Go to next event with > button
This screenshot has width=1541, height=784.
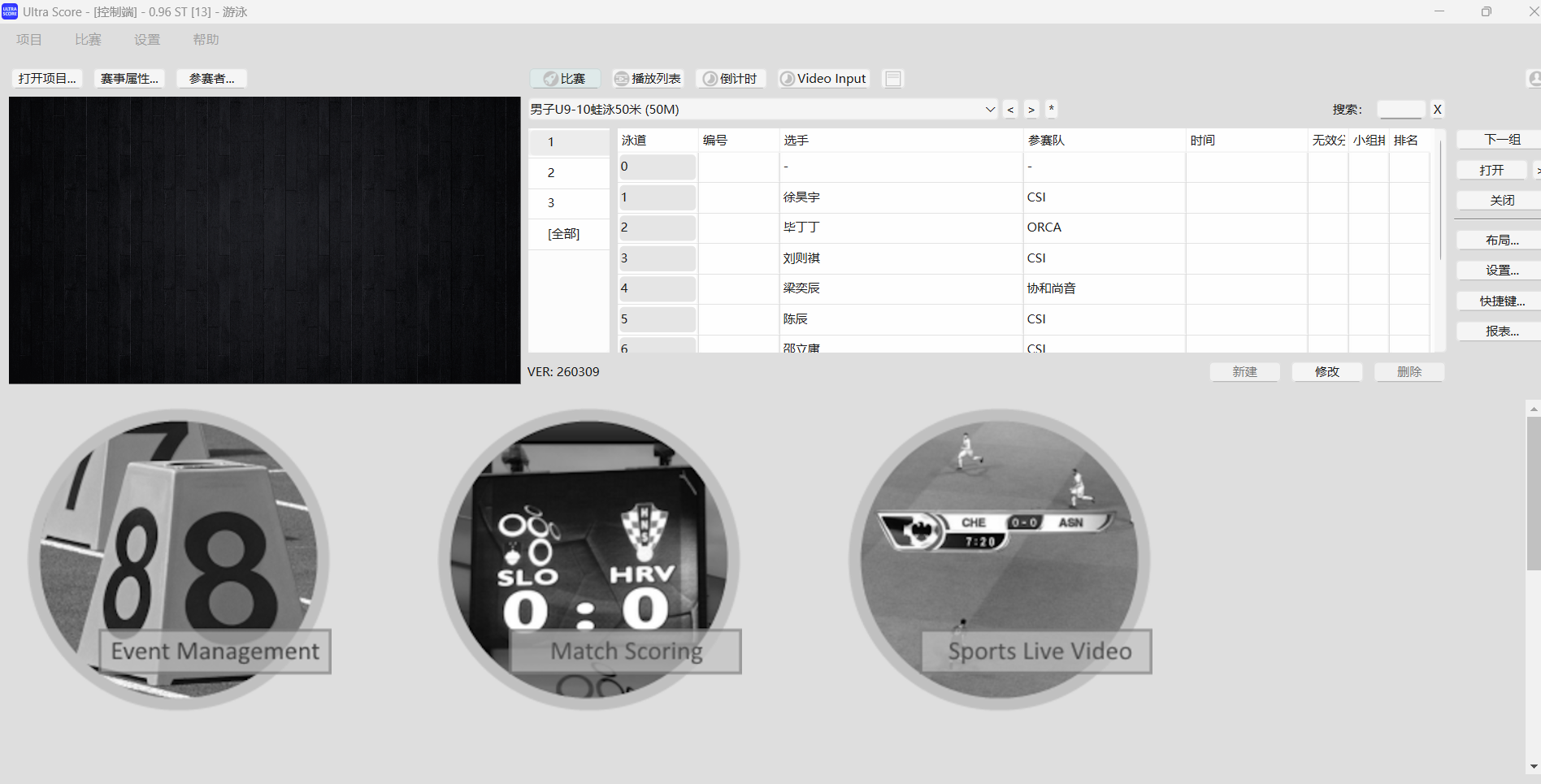(1031, 110)
